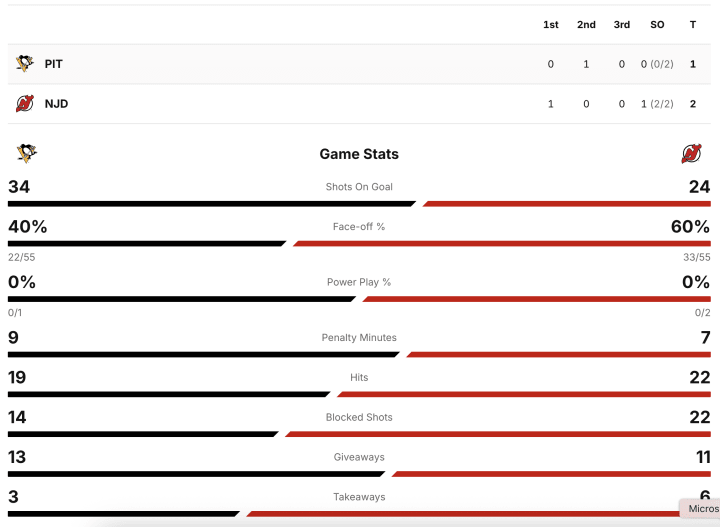Click Pittsburgh's black Shots On Goal bar
The height and width of the screenshot is (527, 720).
(211, 203)
